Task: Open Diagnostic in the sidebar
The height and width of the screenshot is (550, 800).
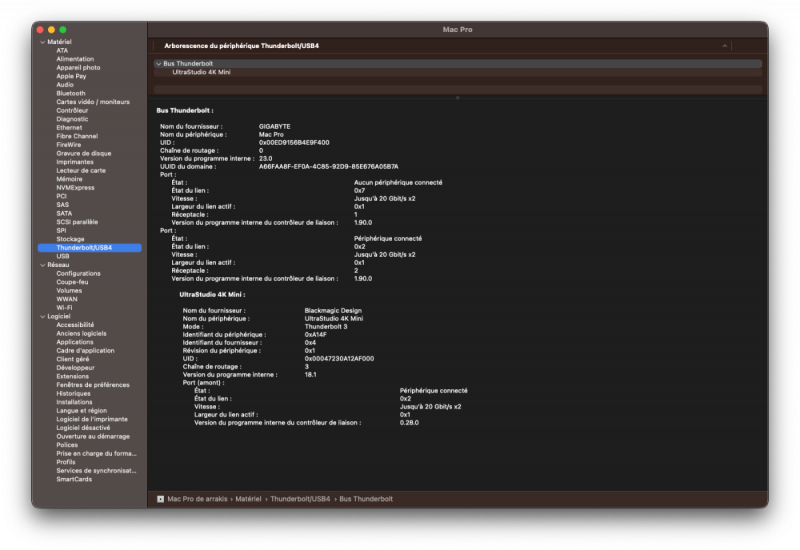Action: point(72,119)
